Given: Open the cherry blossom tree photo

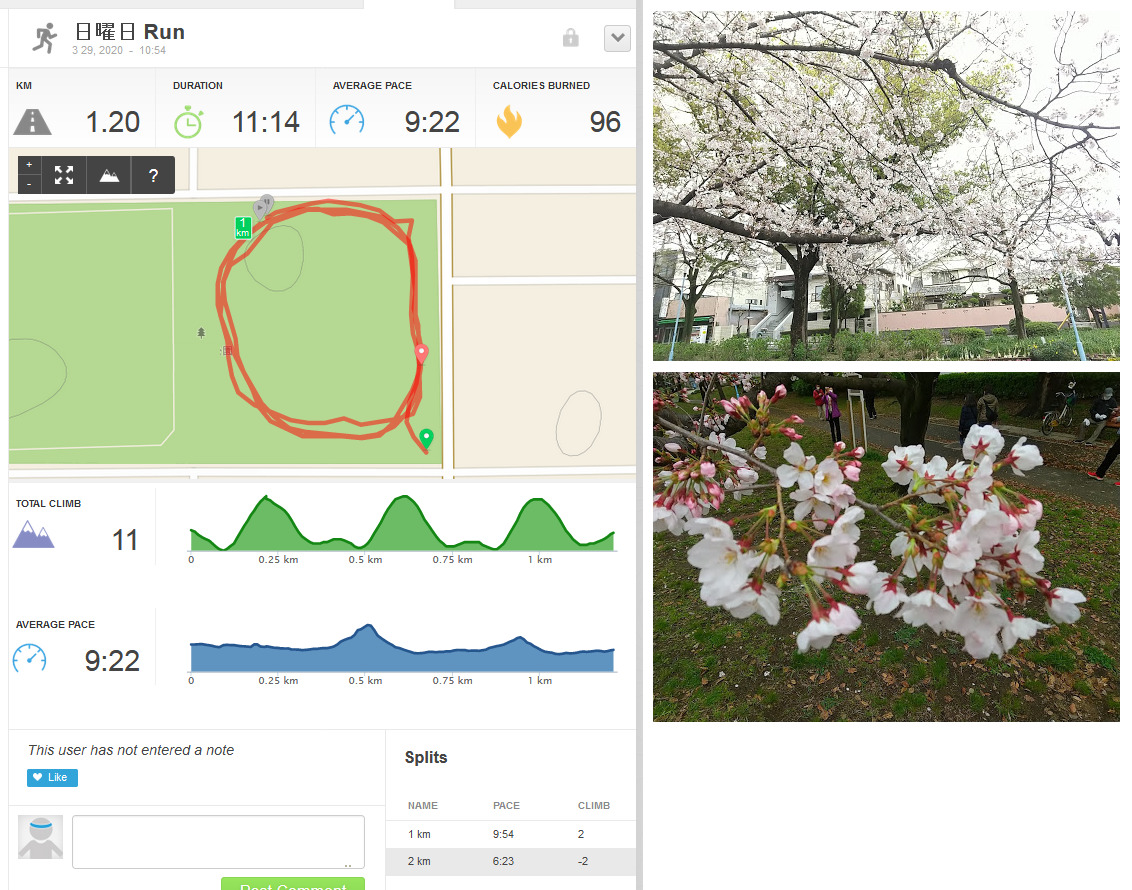Looking at the screenshot, I should 886,186.
